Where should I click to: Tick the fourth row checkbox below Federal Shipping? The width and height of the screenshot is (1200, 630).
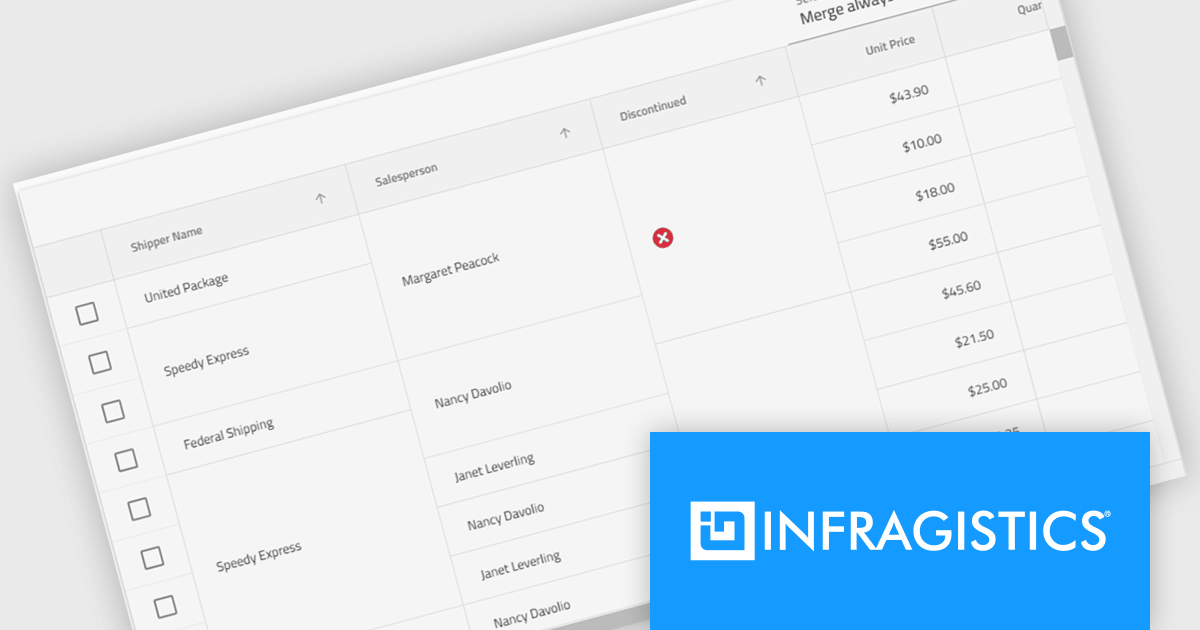126,459
